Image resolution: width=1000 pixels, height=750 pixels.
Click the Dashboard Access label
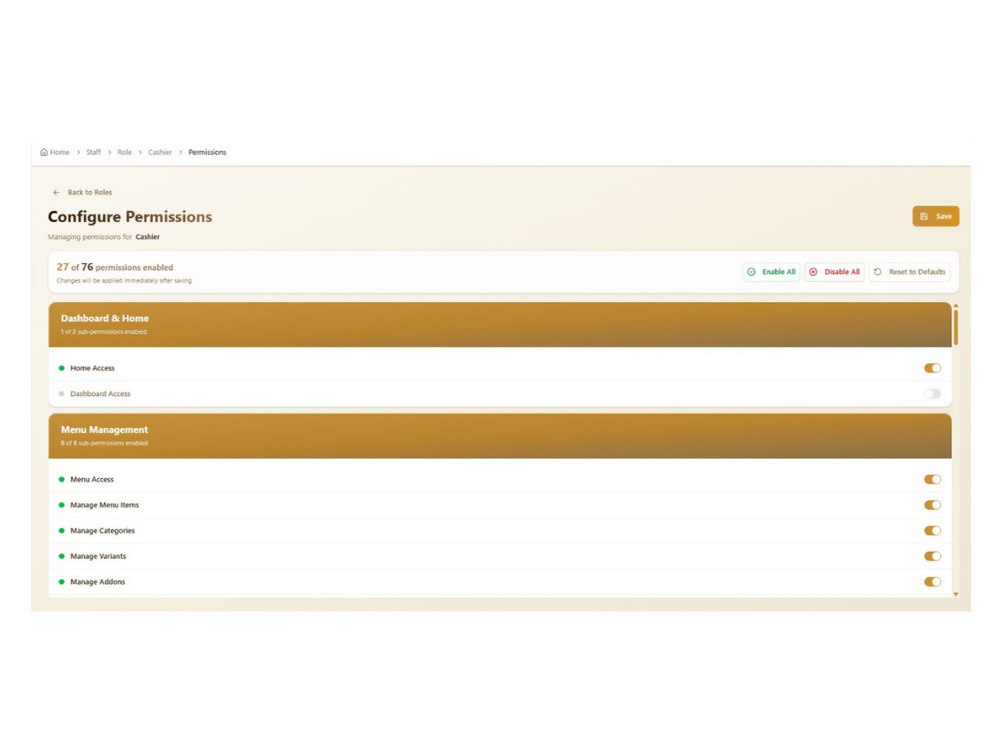(100, 393)
